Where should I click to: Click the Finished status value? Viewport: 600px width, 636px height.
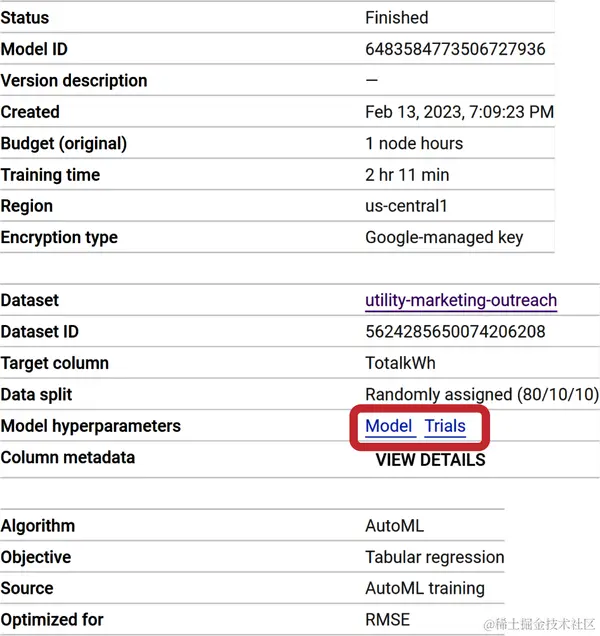pos(397,18)
